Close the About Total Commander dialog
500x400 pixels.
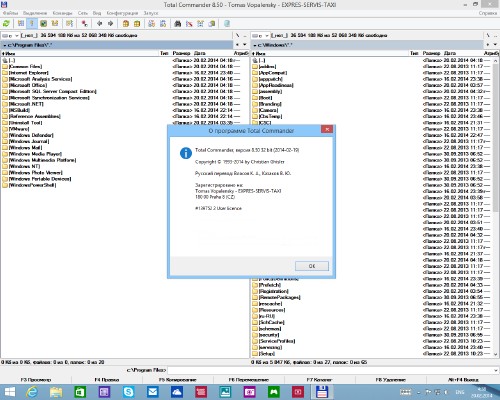[x=327, y=129]
